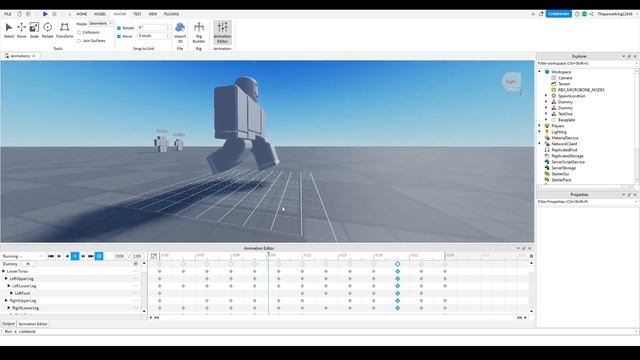This screenshot has height=360, width=640.
Task: Expand the RightUpperLeg track
Action: pyautogui.click(x=6, y=300)
